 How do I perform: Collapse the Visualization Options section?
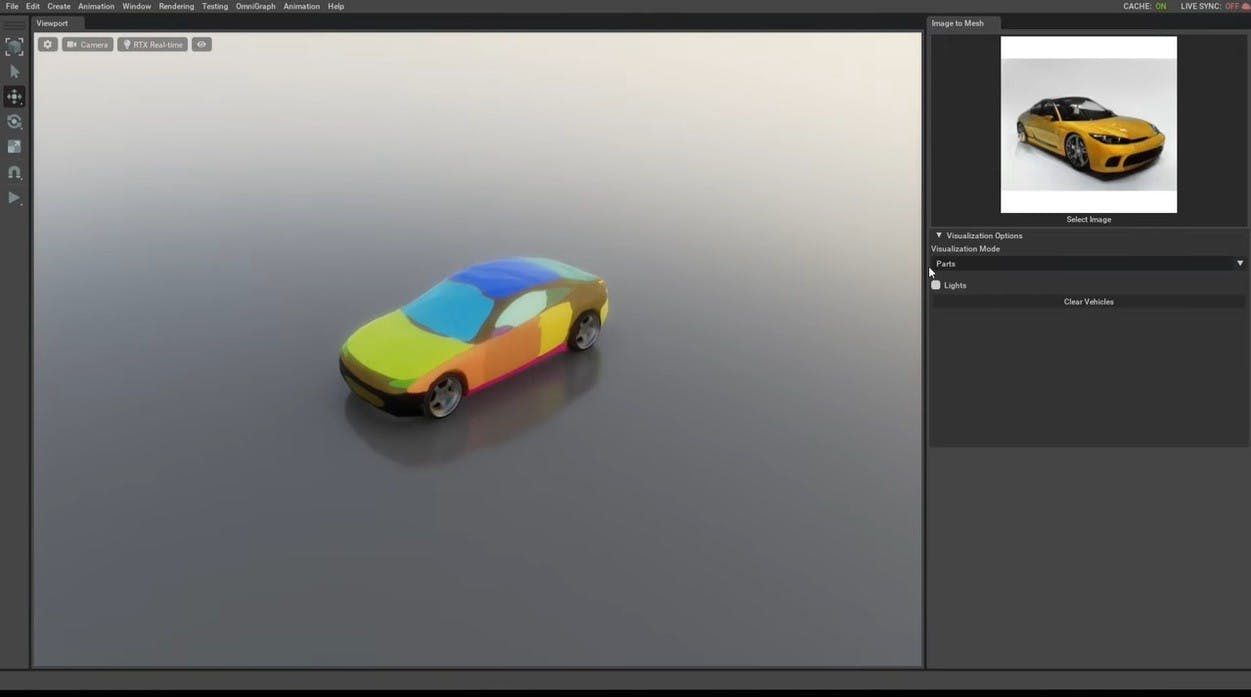coord(939,236)
